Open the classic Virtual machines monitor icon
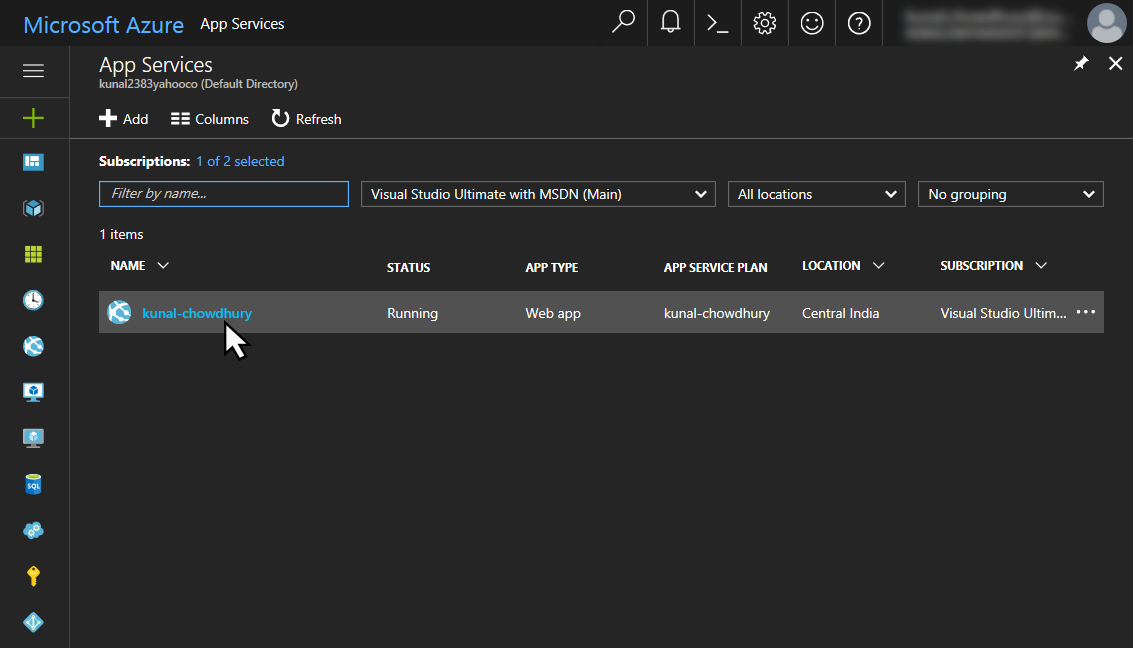This screenshot has width=1133, height=648. click(33, 438)
